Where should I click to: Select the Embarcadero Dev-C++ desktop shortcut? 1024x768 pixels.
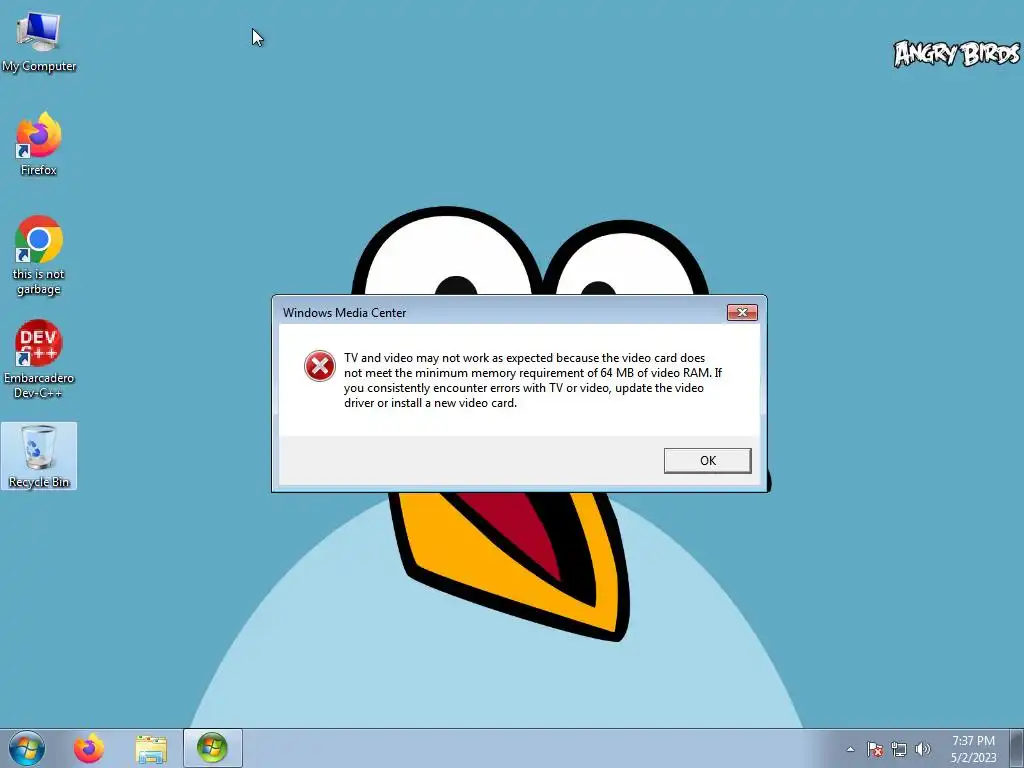pos(39,359)
